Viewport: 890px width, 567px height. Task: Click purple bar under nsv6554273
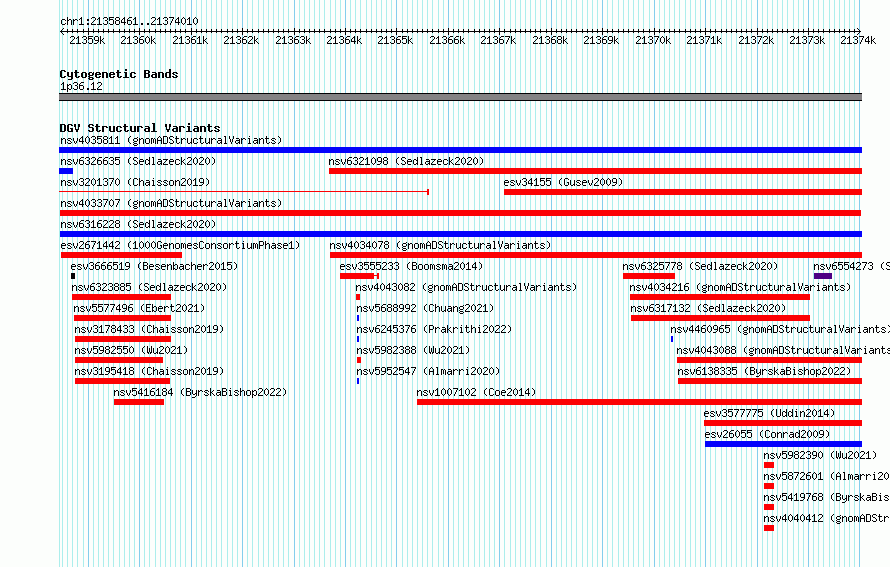[822, 276]
